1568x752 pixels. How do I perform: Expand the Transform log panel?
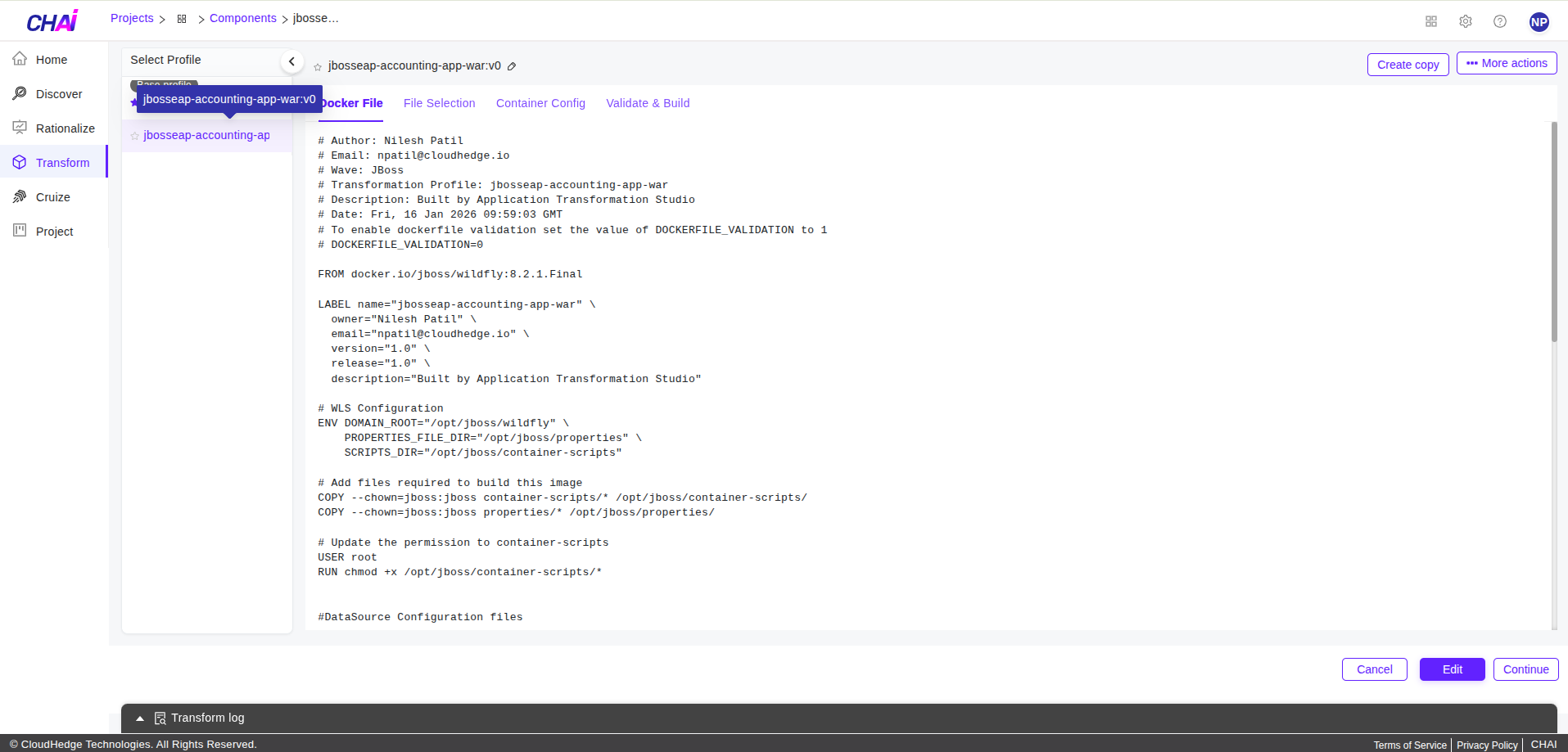[140, 718]
